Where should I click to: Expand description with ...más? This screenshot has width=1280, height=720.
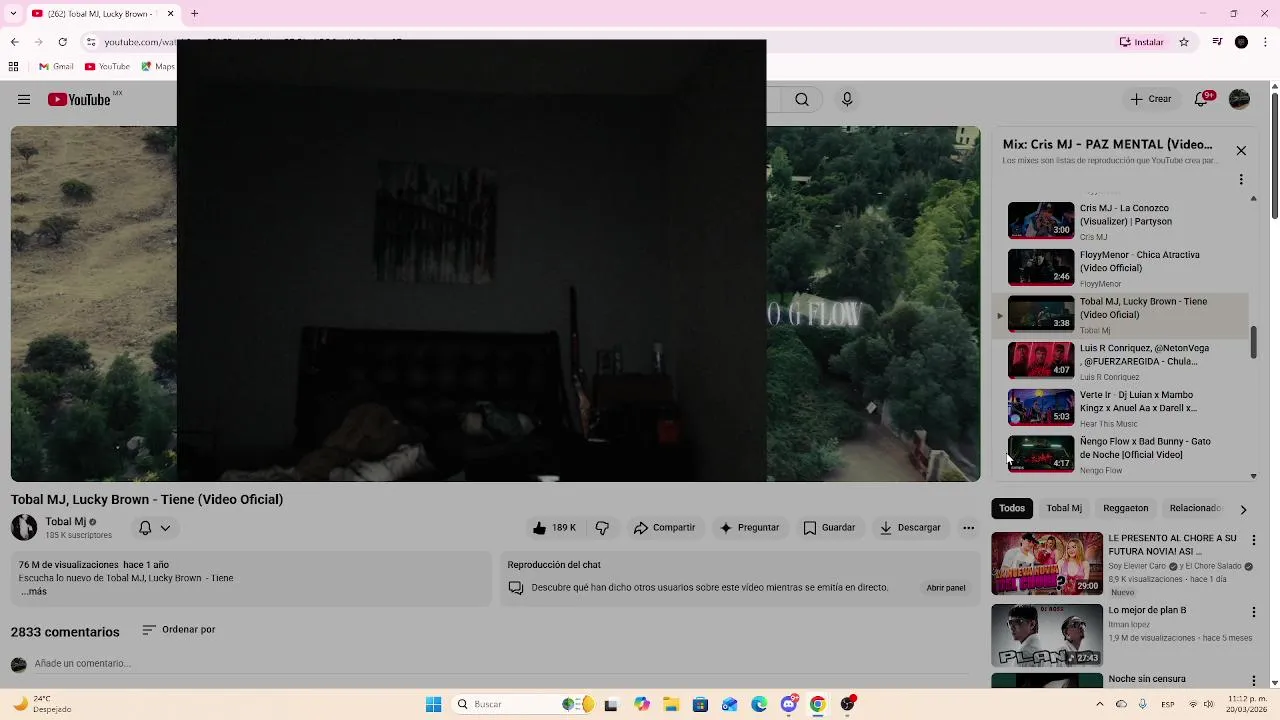pyautogui.click(x=34, y=591)
